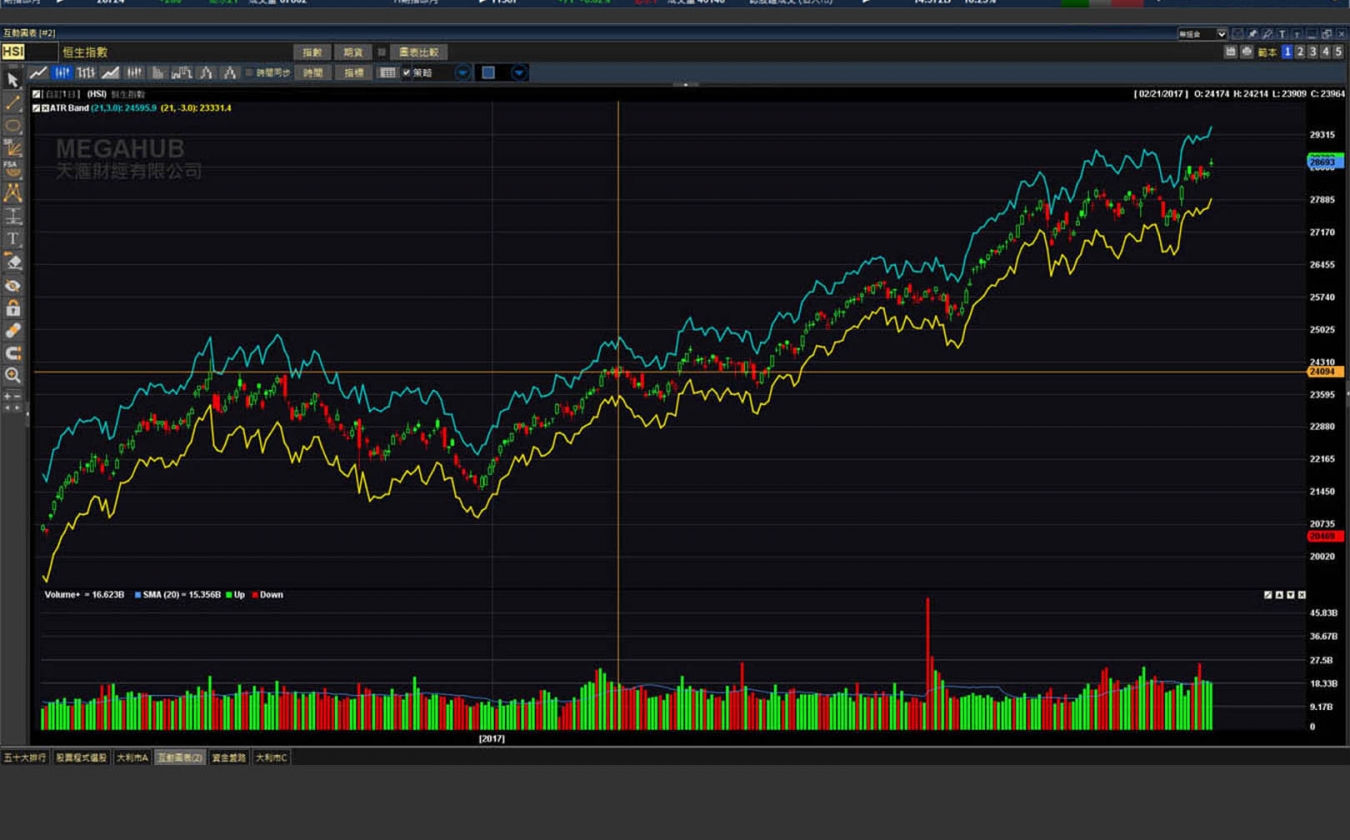Select the SR fan lines tool
Screen dimensions: 1350x840
pos(13,147)
